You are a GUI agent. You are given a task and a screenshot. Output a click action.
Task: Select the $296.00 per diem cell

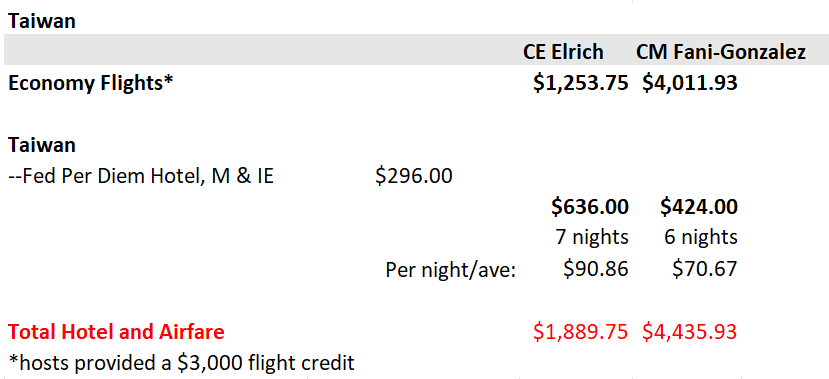click(413, 176)
